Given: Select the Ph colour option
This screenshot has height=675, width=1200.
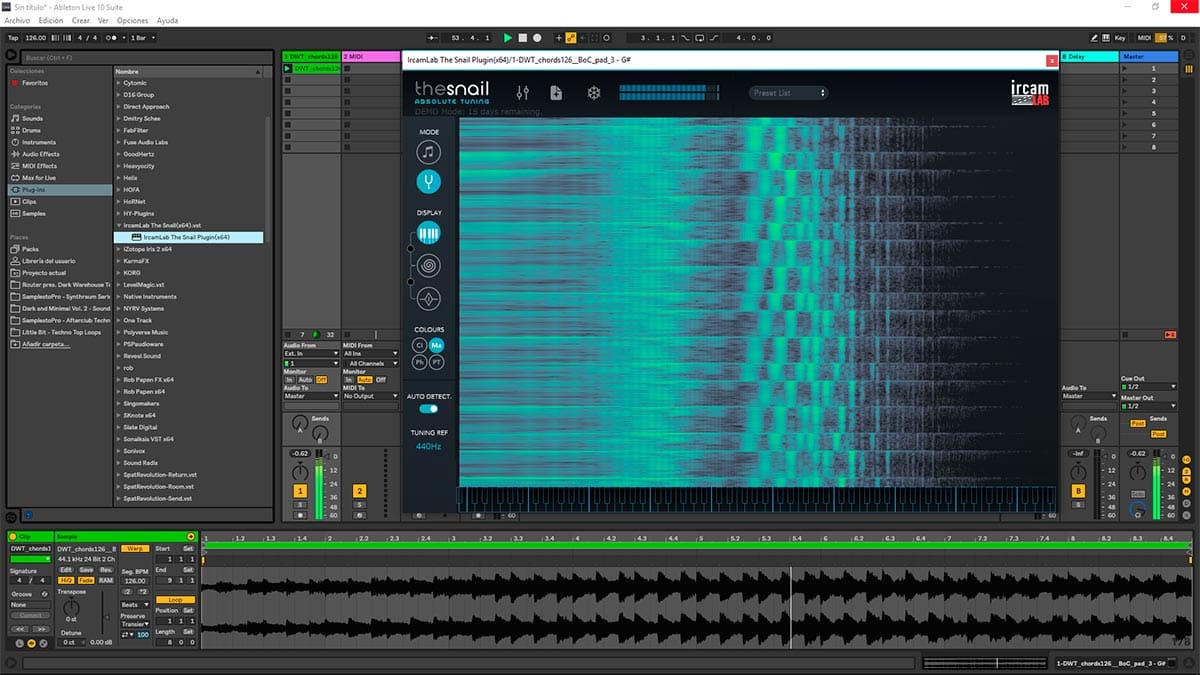Looking at the screenshot, I should (420, 361).
